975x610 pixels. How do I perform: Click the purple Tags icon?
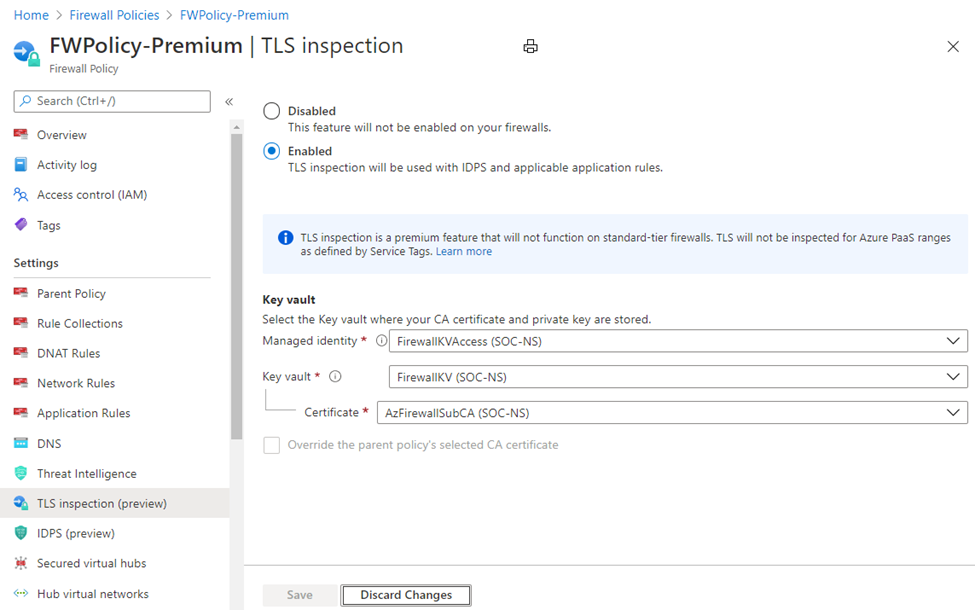click(20, 225)
